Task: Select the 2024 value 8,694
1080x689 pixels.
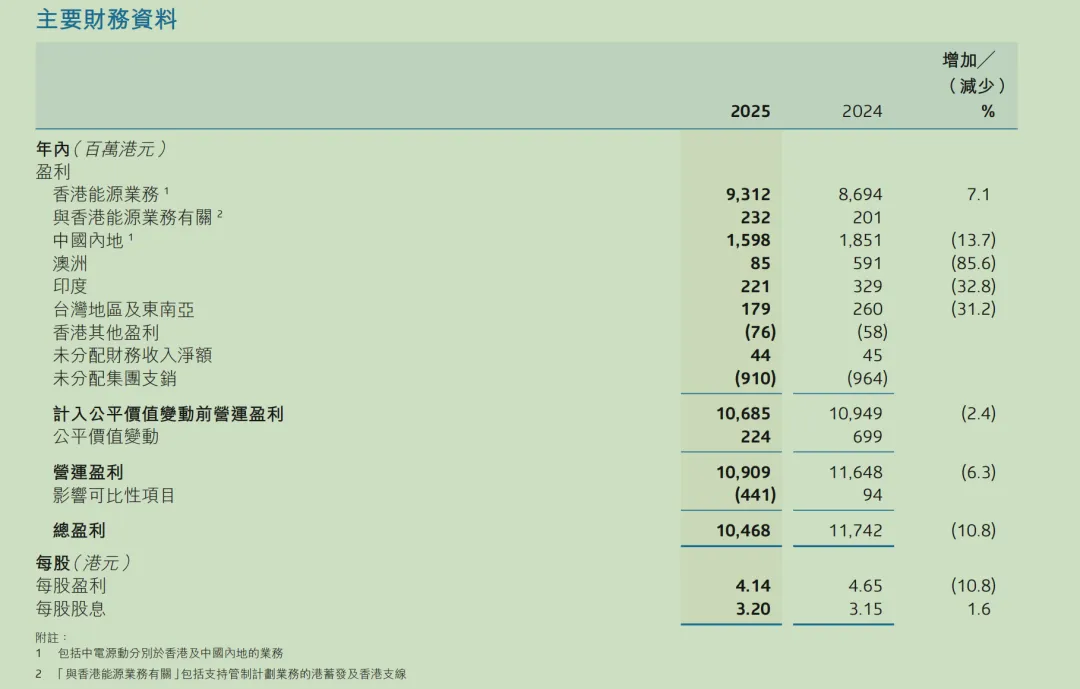Action: click(x=860, y=194)
